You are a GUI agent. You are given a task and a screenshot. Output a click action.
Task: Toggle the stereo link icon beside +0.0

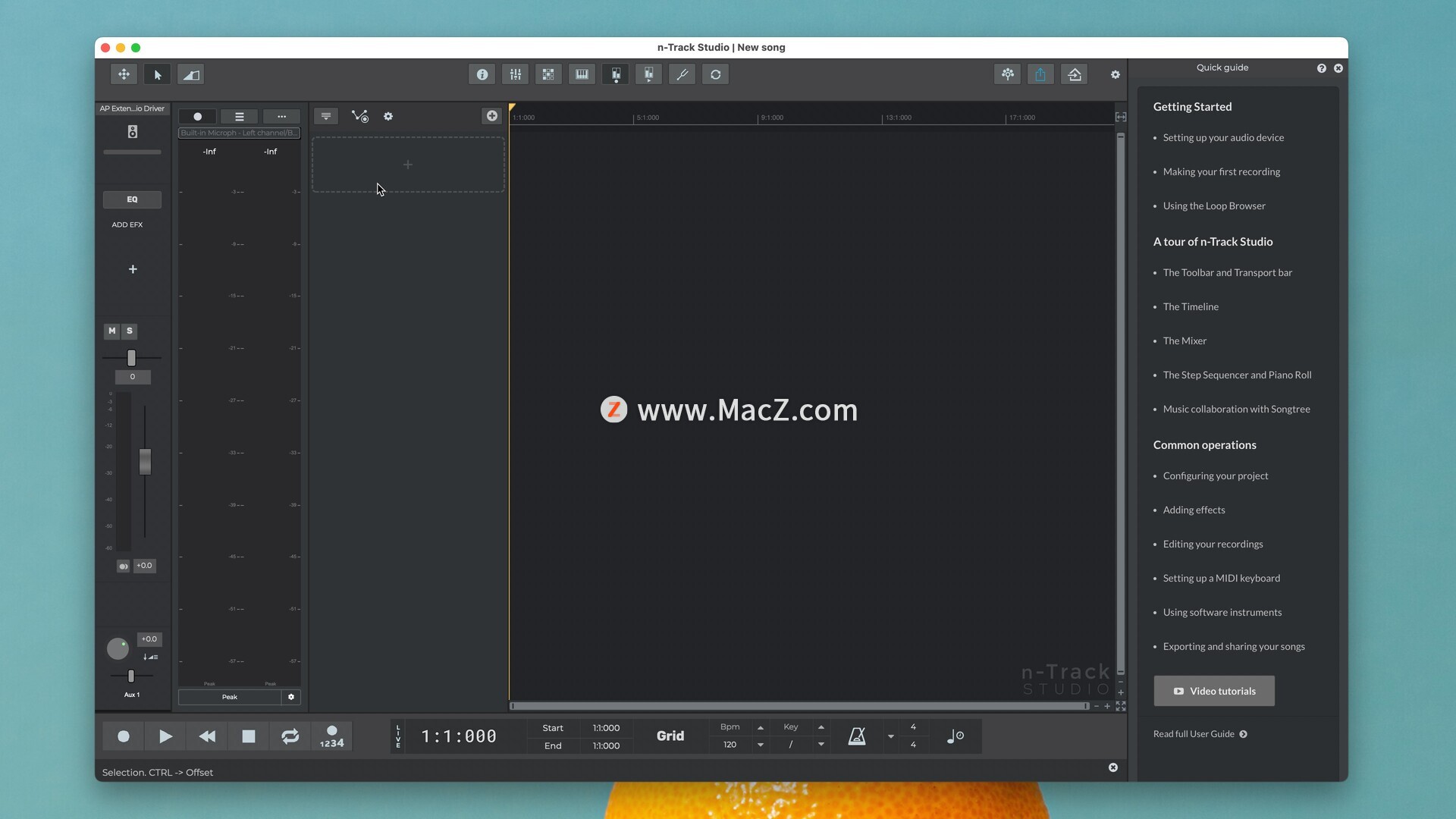(123, 566)
